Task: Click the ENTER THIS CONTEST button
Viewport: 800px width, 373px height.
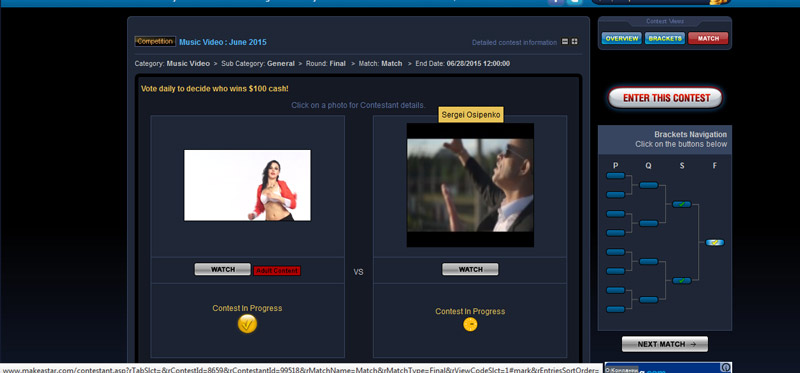Action: point(665,98)
